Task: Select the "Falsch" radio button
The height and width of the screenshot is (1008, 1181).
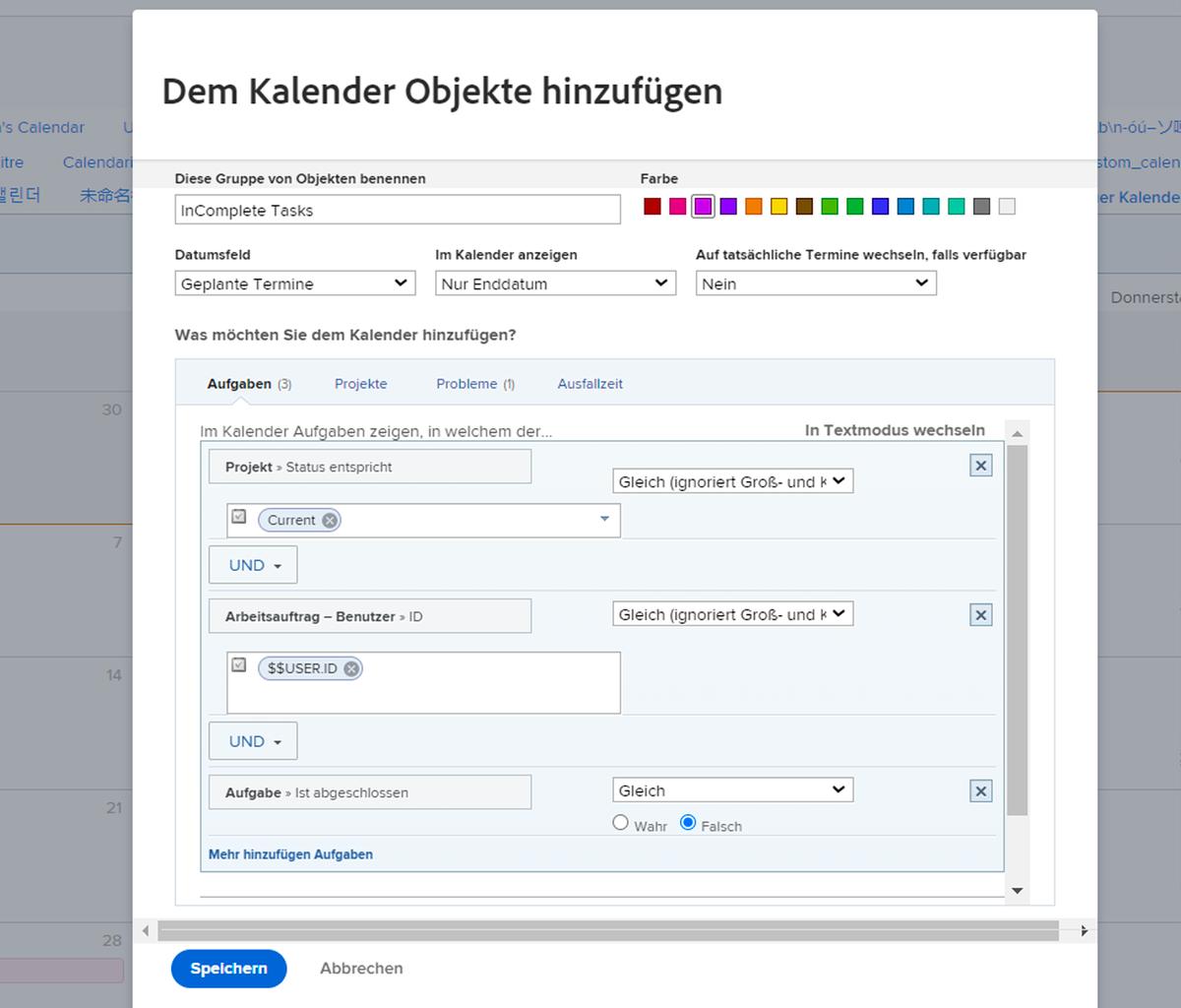Action: click(688, 822)
